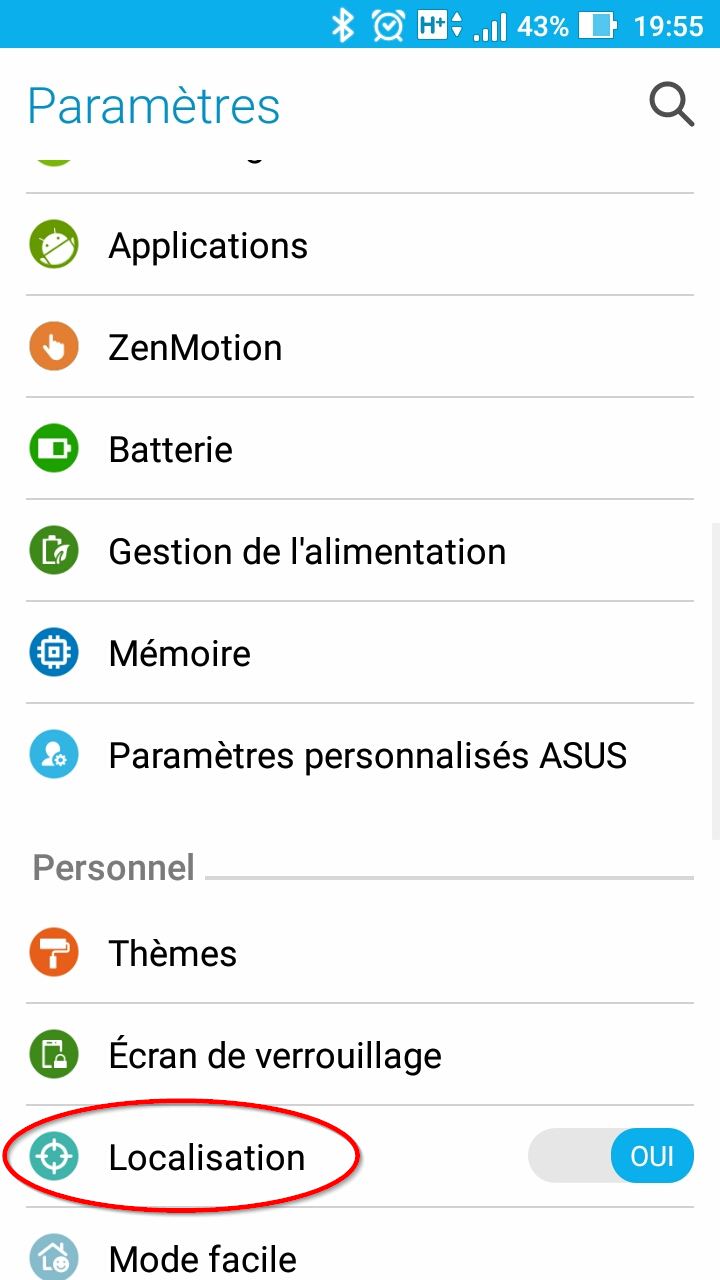Tap the green Applications android icon
This screenshot has width=720, height=1280.
(54, 245)
